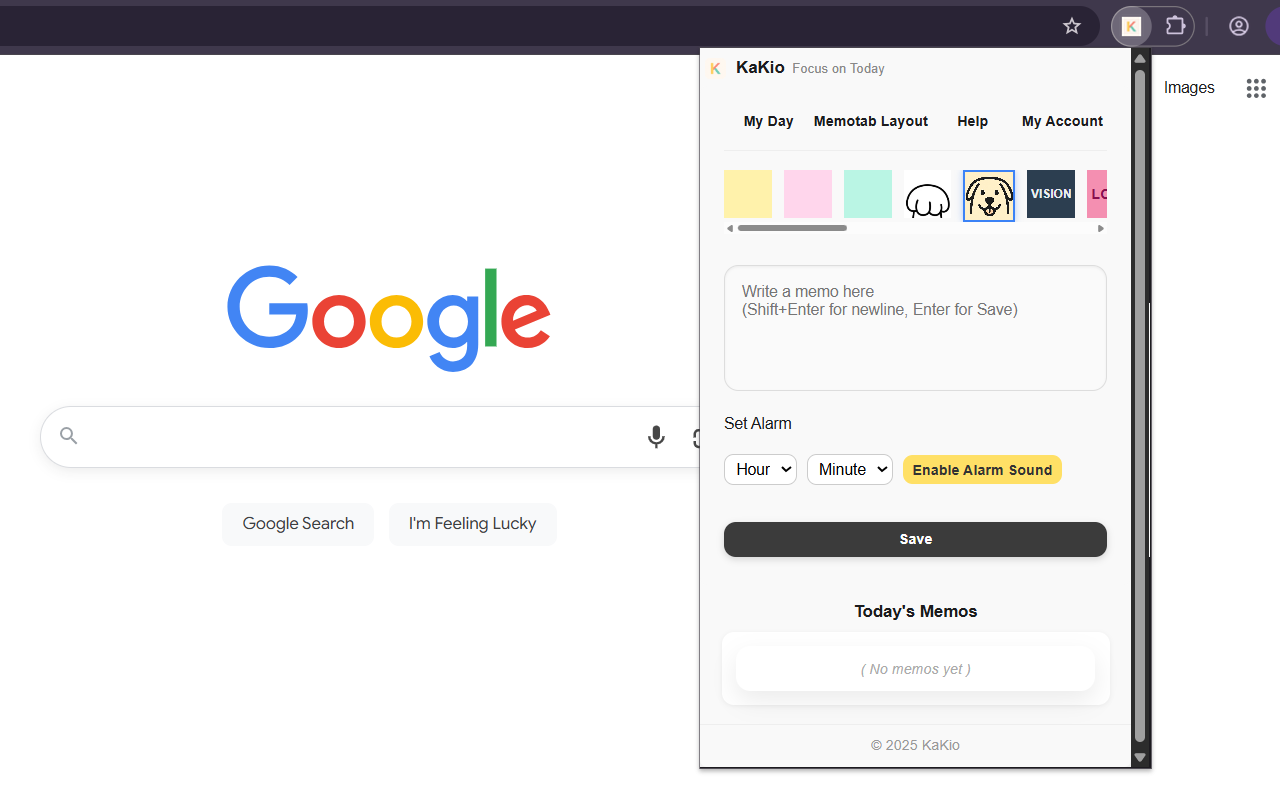The height and width of the screenshot is (800, 1280).
Task: Open the Minute dropdown
Action: point(849,470)
